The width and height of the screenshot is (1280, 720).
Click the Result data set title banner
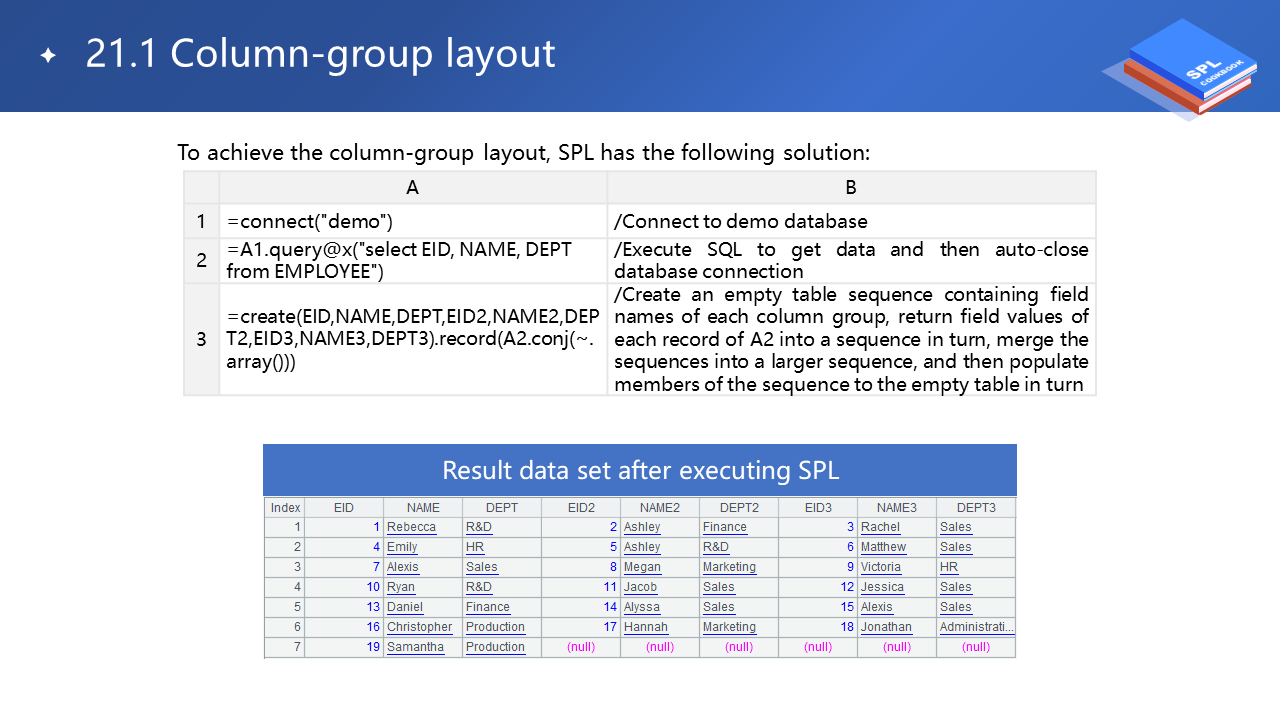tap(640, 470)
